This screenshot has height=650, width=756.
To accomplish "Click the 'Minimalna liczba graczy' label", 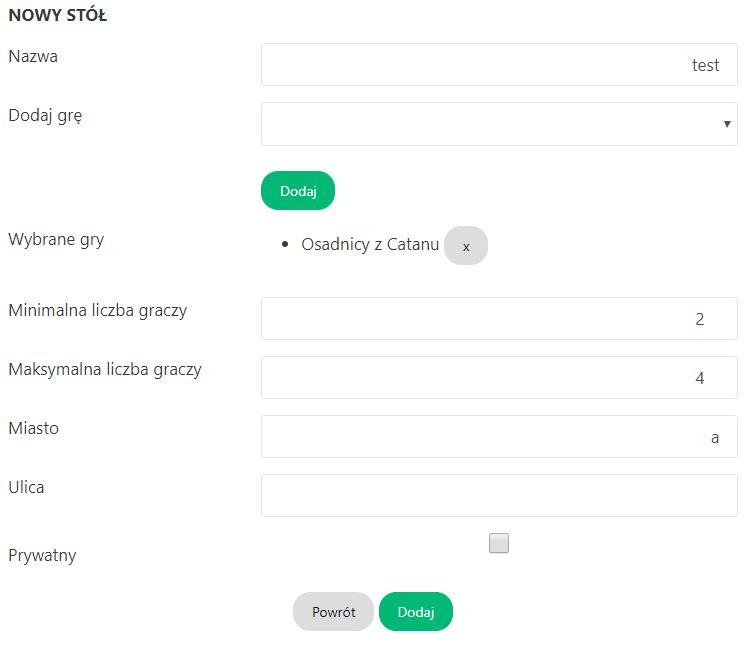I will 97,310.
